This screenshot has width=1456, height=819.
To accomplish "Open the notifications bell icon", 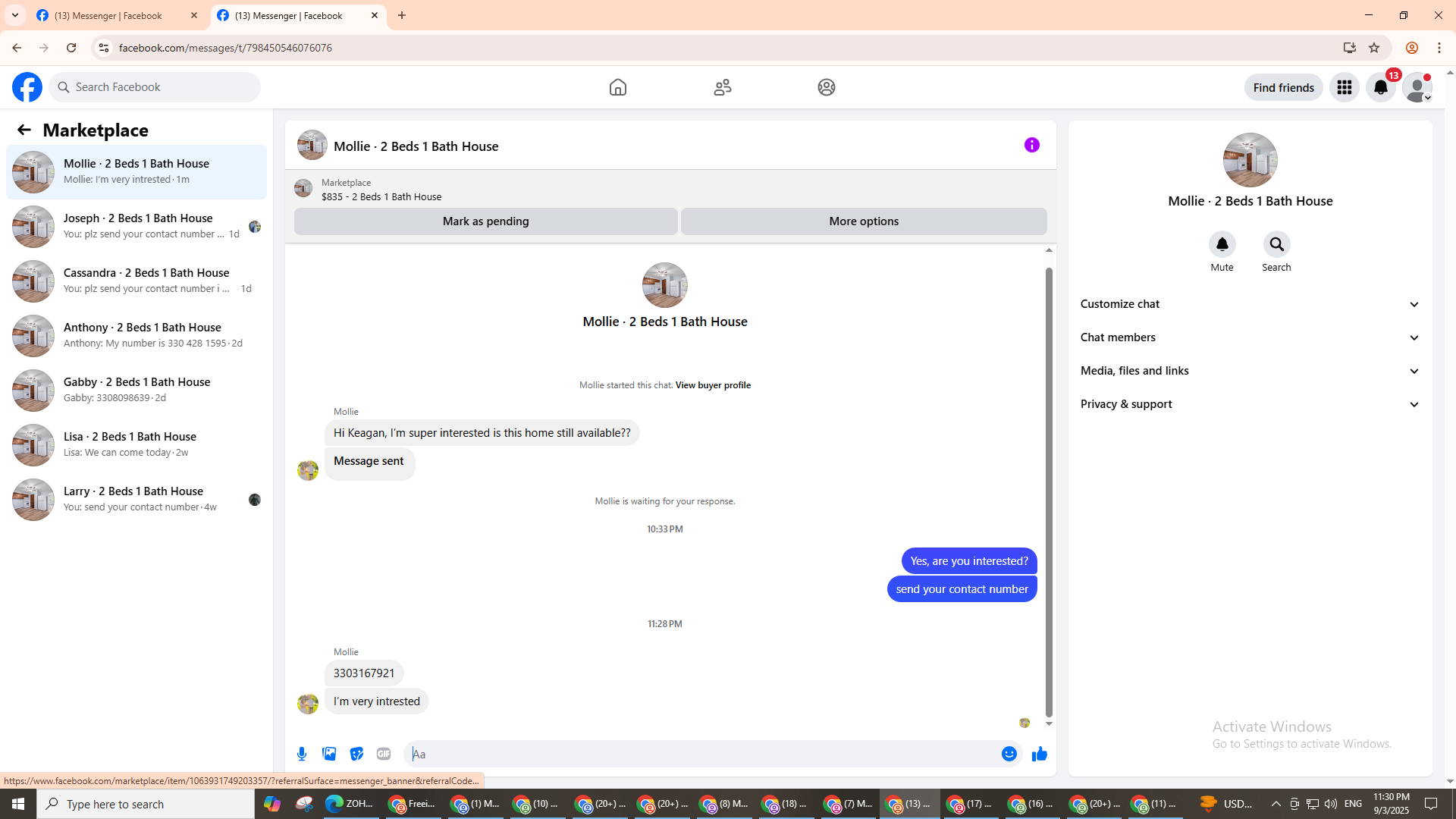I will point(1381,87).
